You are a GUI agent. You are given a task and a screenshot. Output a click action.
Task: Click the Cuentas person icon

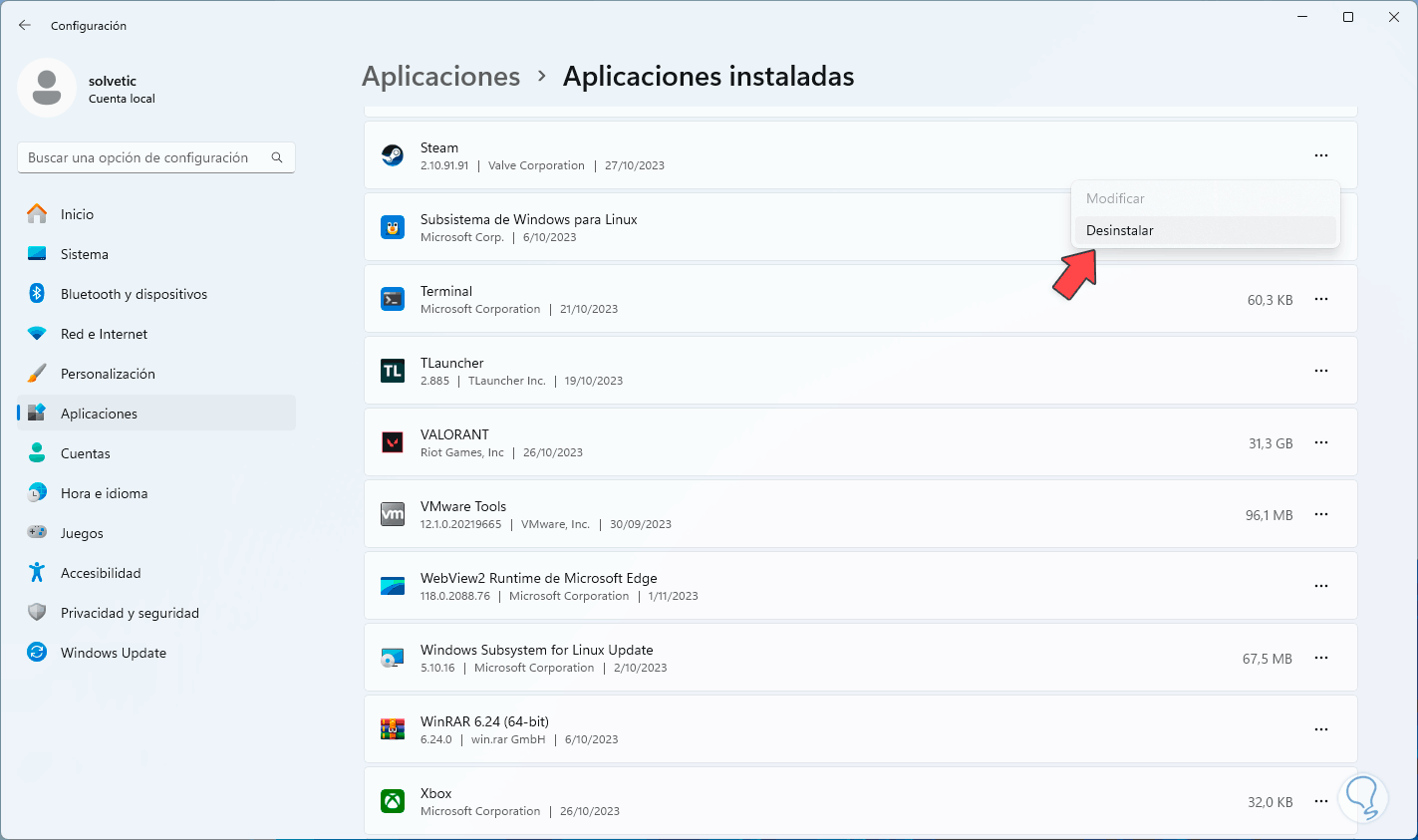pos(37,453)
